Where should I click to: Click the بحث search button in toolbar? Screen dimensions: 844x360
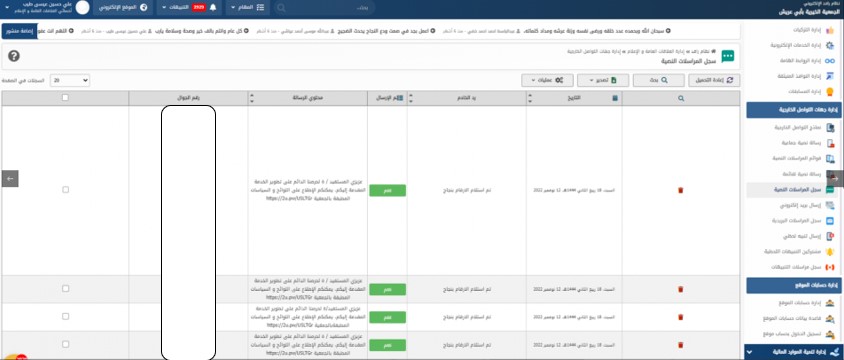pos(658,80)
